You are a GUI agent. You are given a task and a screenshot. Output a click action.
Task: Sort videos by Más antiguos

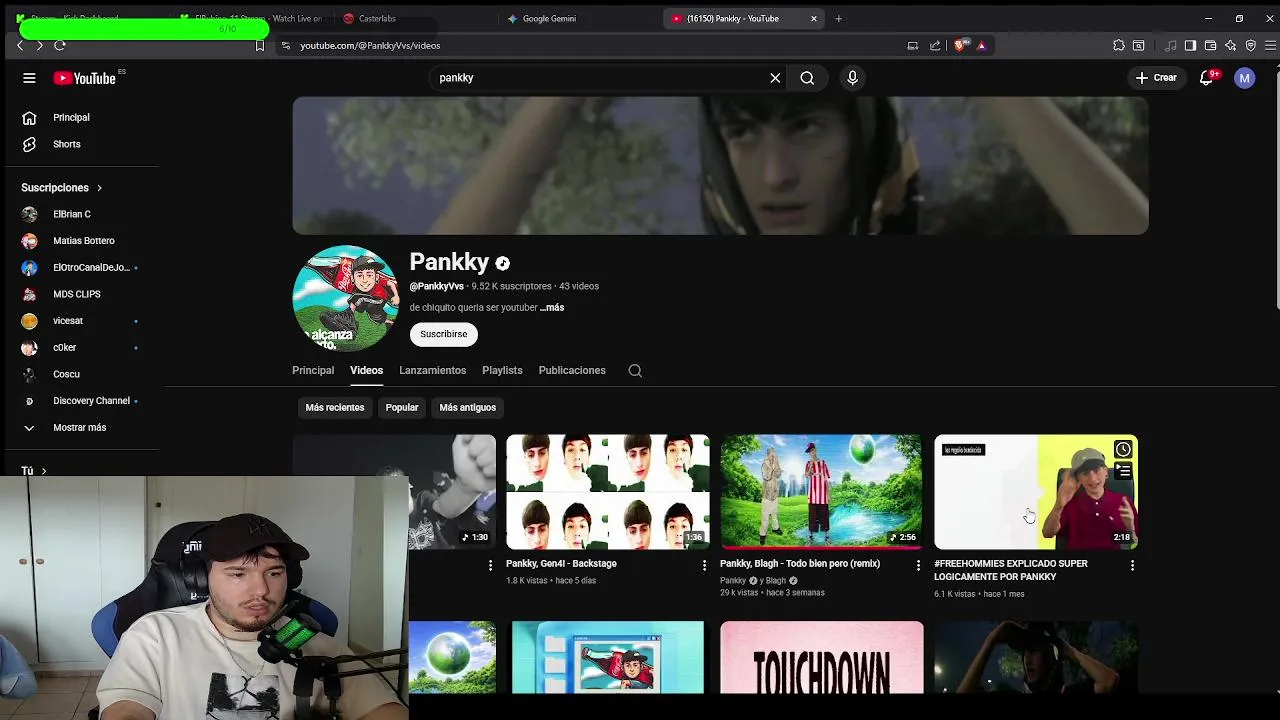467,407
